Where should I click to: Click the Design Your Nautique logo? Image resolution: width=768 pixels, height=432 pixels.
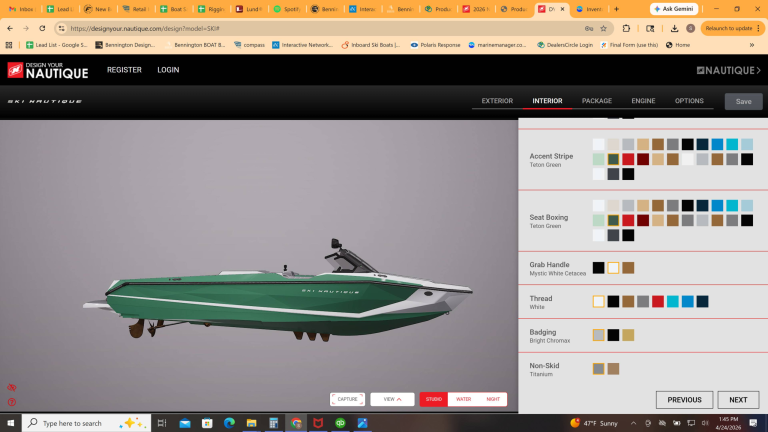tap(48, 71)
